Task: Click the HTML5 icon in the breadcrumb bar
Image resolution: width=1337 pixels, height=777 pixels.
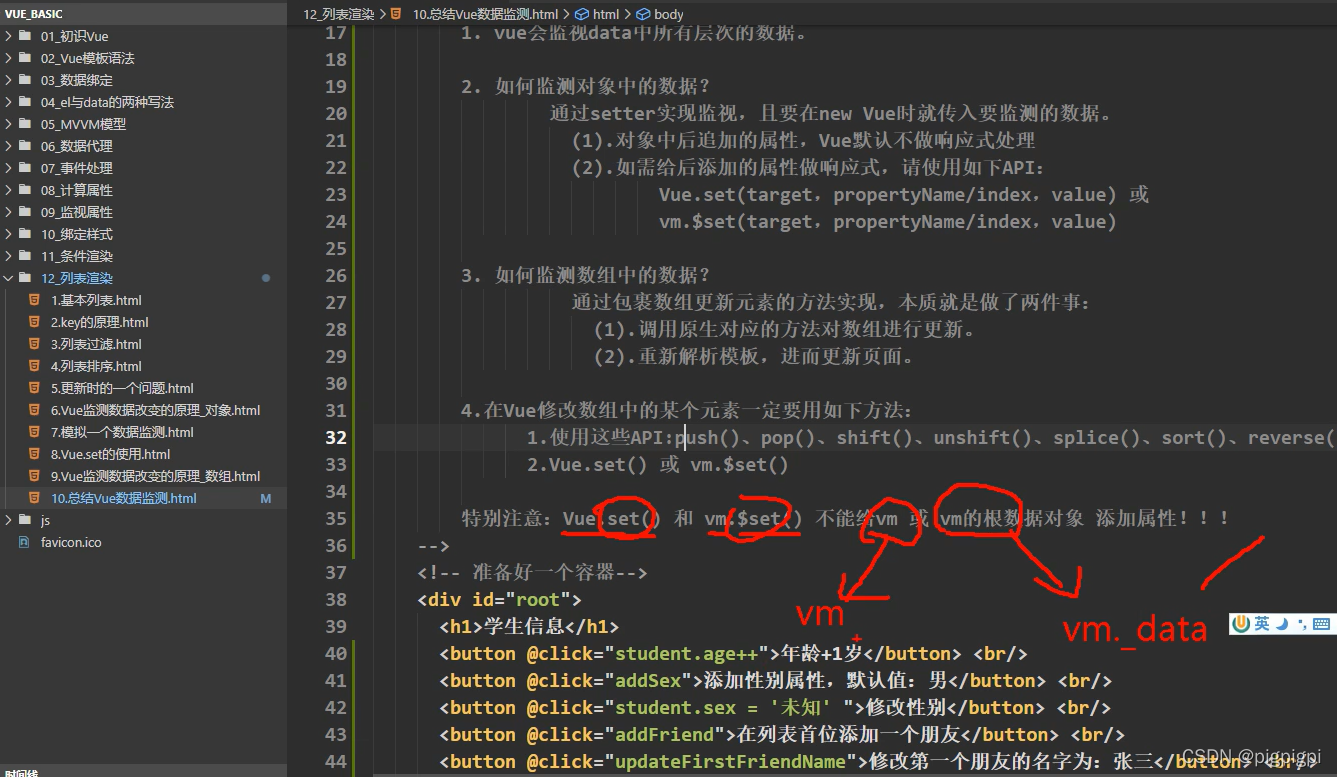Action: coord(397,14)
